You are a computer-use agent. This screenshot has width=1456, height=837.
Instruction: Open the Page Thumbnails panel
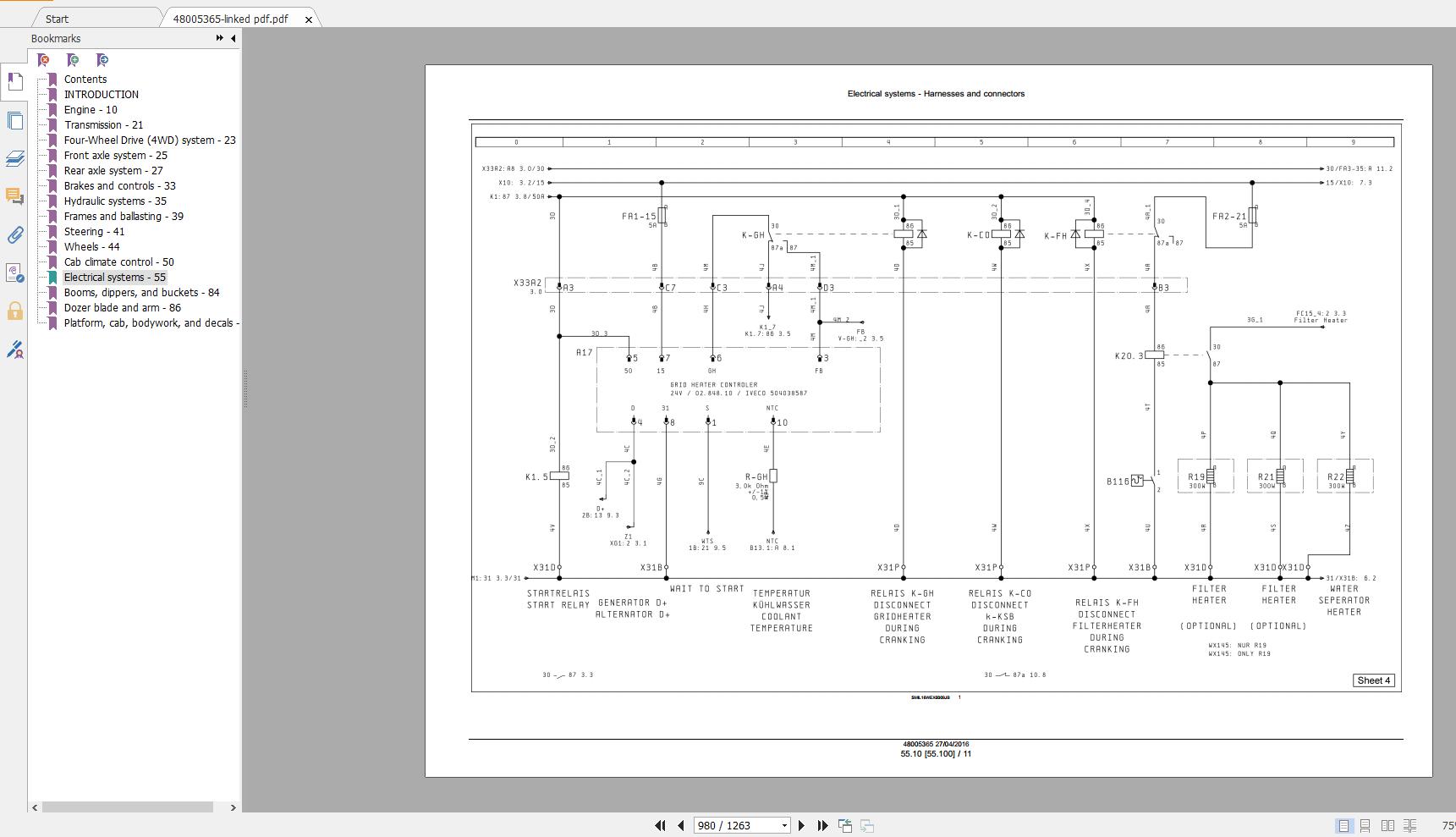[14, 121]
